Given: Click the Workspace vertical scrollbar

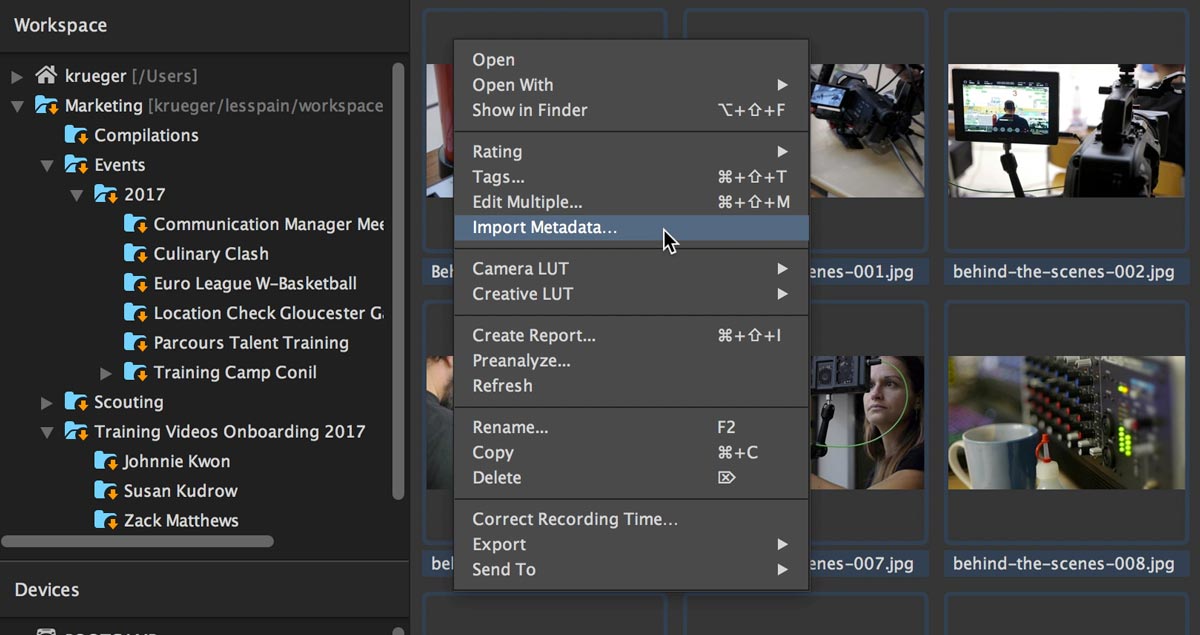Looking at the screenshot, I should [x=398, y=280].
